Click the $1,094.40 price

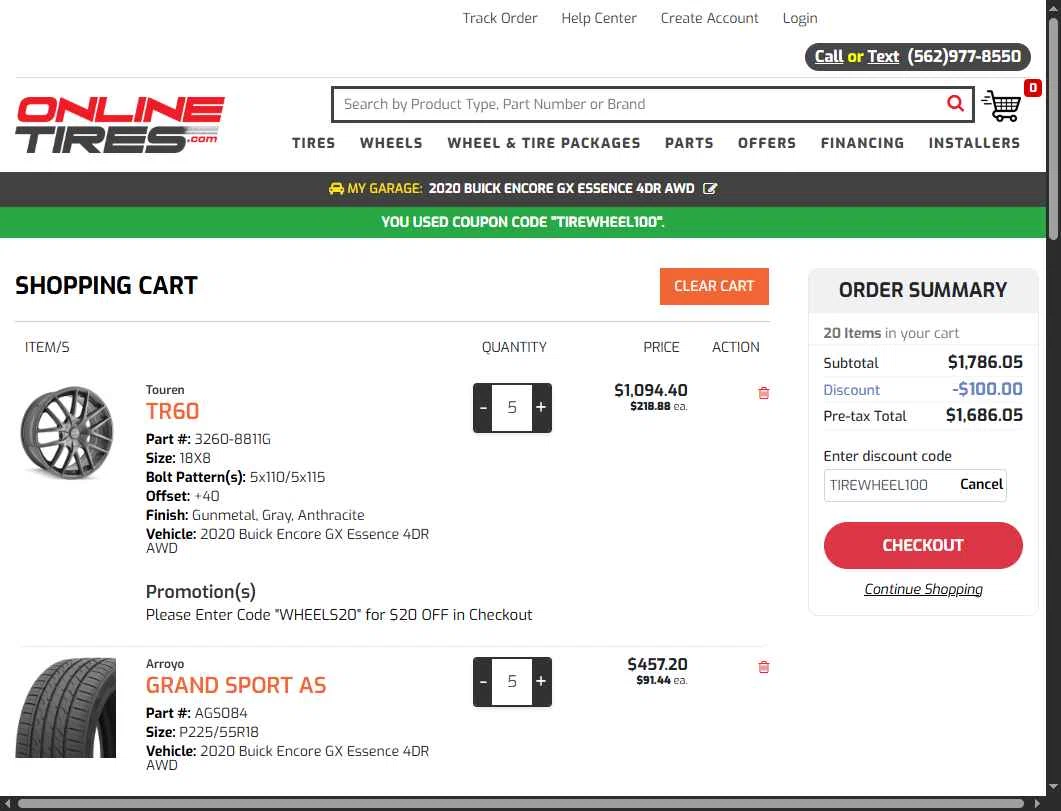click(x=650, y=390)
